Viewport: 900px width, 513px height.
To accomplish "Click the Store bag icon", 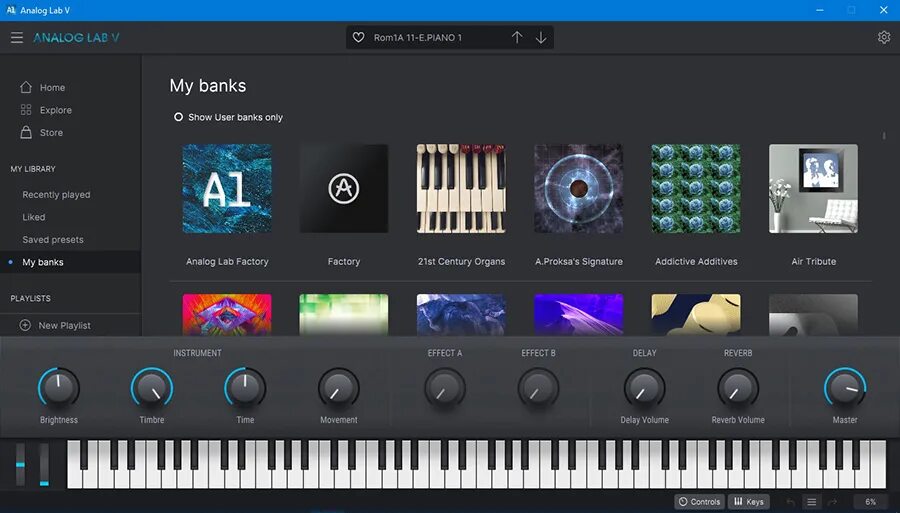I will pos(26,132).
